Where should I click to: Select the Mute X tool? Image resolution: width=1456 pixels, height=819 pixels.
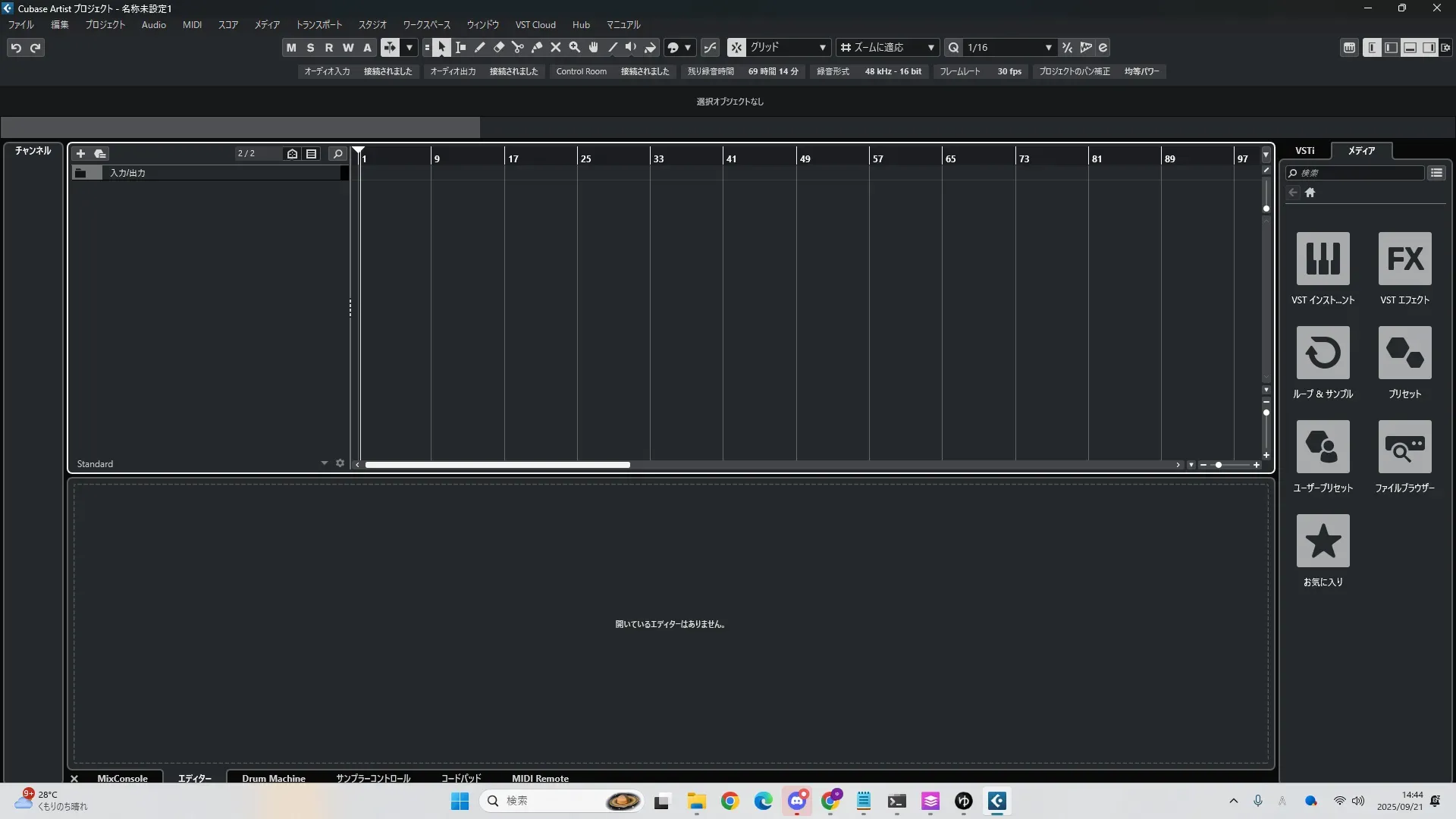pyautogui.click(x=556, y=48)
